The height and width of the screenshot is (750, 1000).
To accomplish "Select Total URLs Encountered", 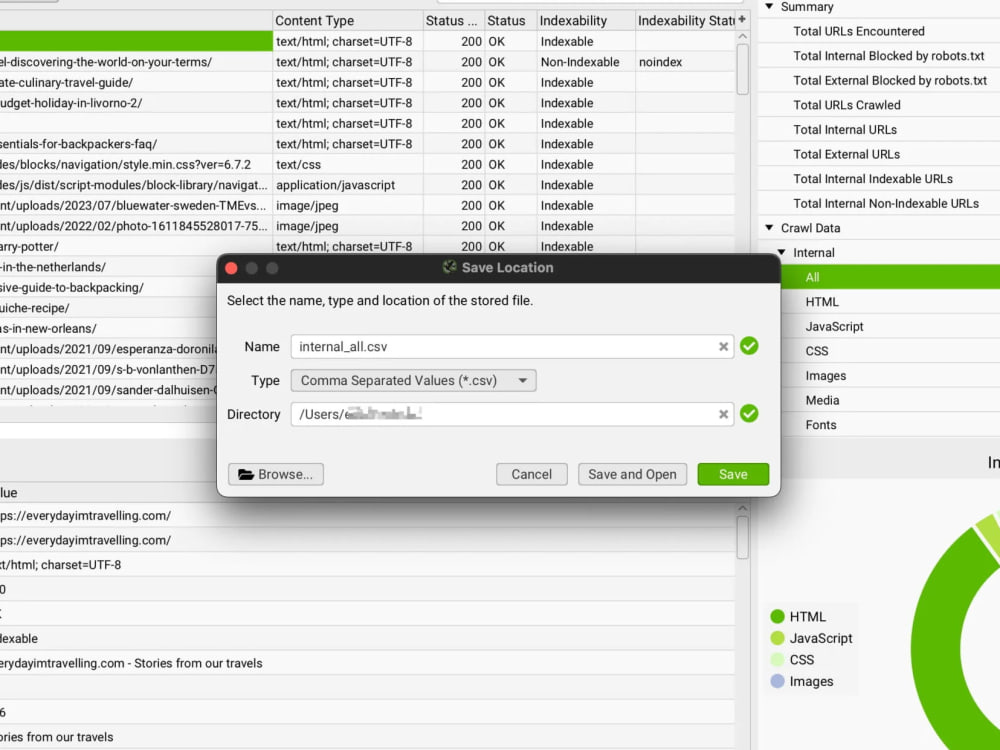I will click(x=858, y=31).
